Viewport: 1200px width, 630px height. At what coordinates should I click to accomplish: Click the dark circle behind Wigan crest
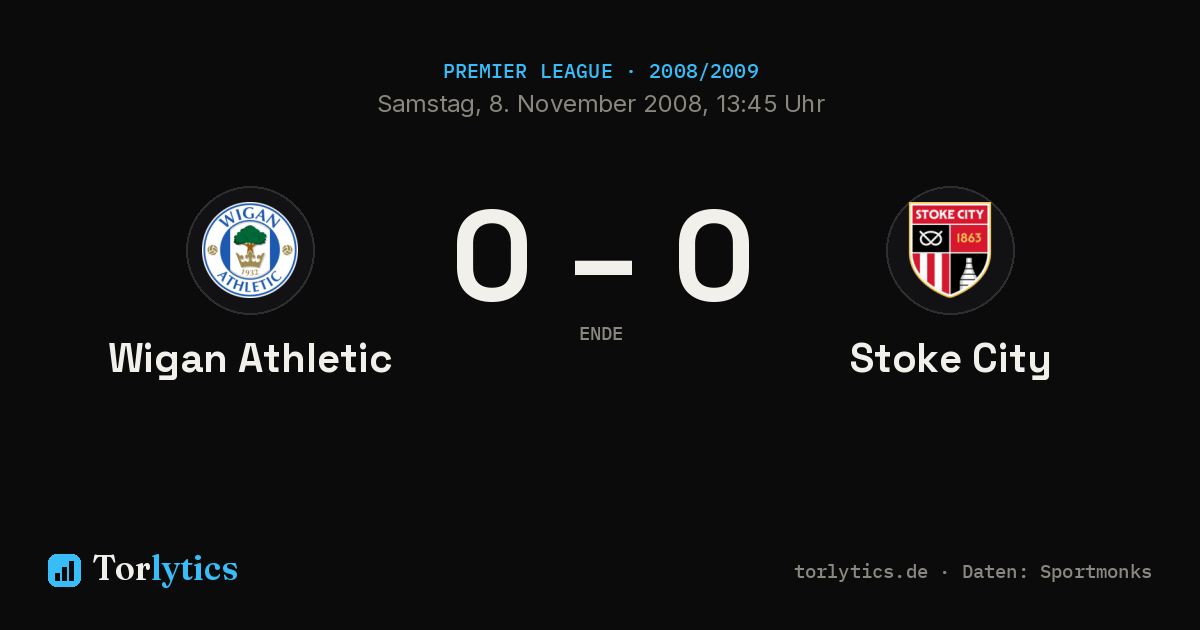tap(250, 250)
